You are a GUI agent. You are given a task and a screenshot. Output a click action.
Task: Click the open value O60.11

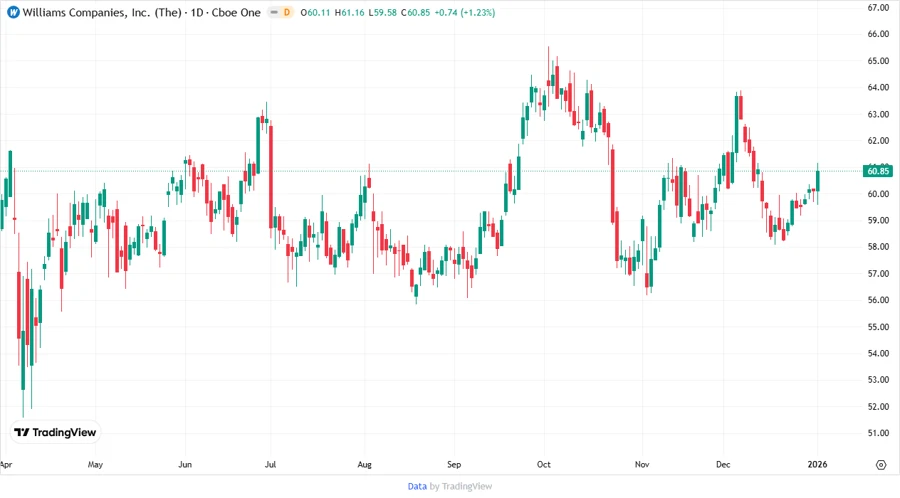coord(315,13)
